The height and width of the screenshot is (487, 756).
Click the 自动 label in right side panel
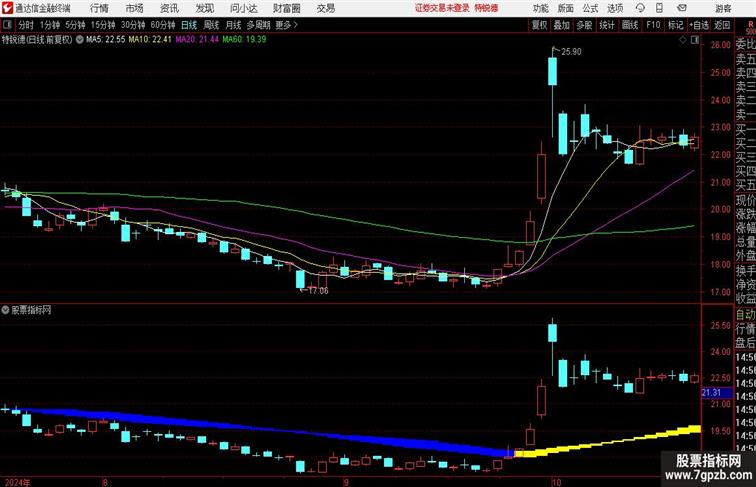[746, 314]
